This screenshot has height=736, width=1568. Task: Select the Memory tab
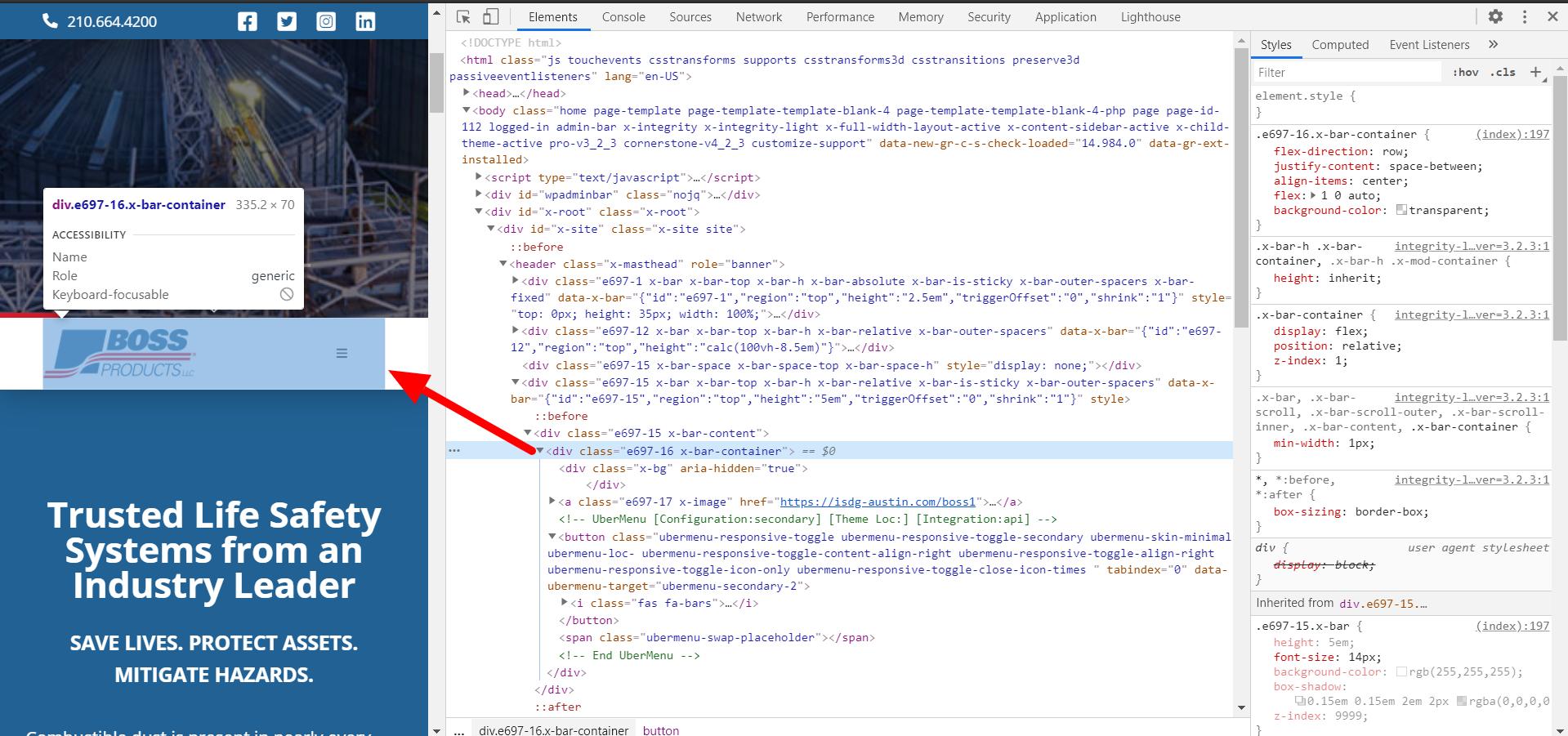pos(921,17)
